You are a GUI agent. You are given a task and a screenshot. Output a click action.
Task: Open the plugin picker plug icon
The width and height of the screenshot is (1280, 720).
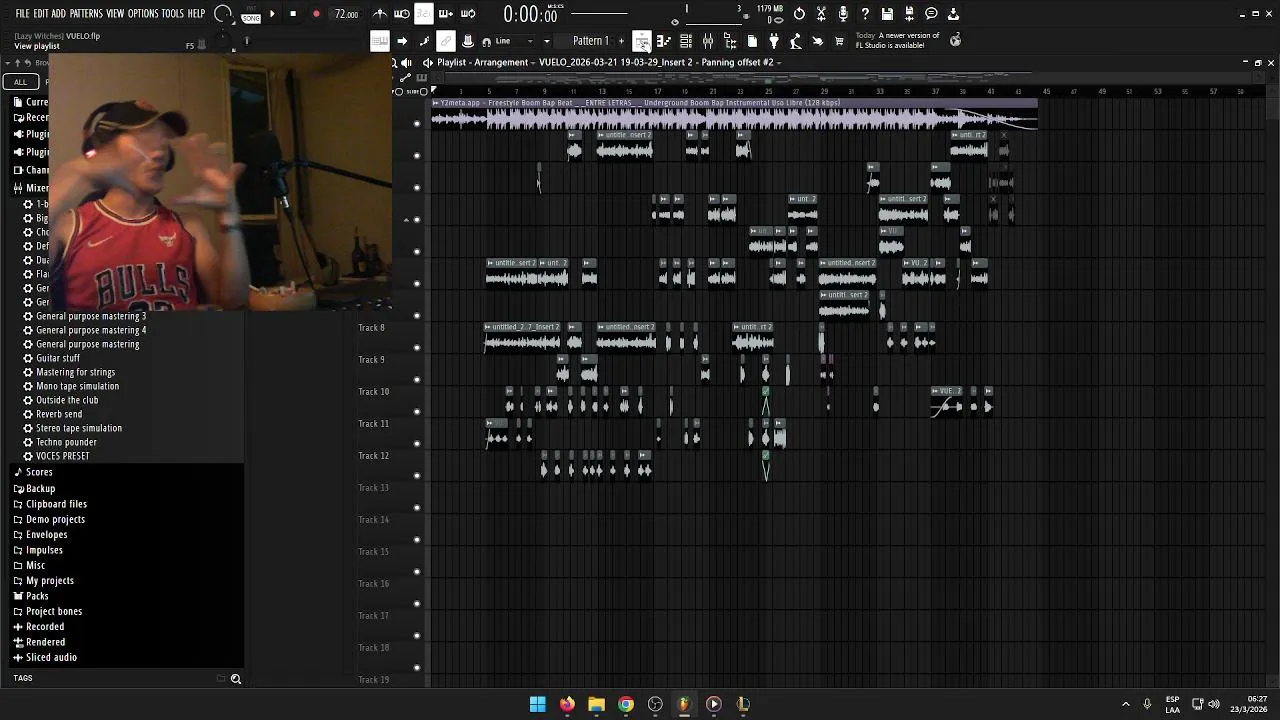[x=773, y=41]
